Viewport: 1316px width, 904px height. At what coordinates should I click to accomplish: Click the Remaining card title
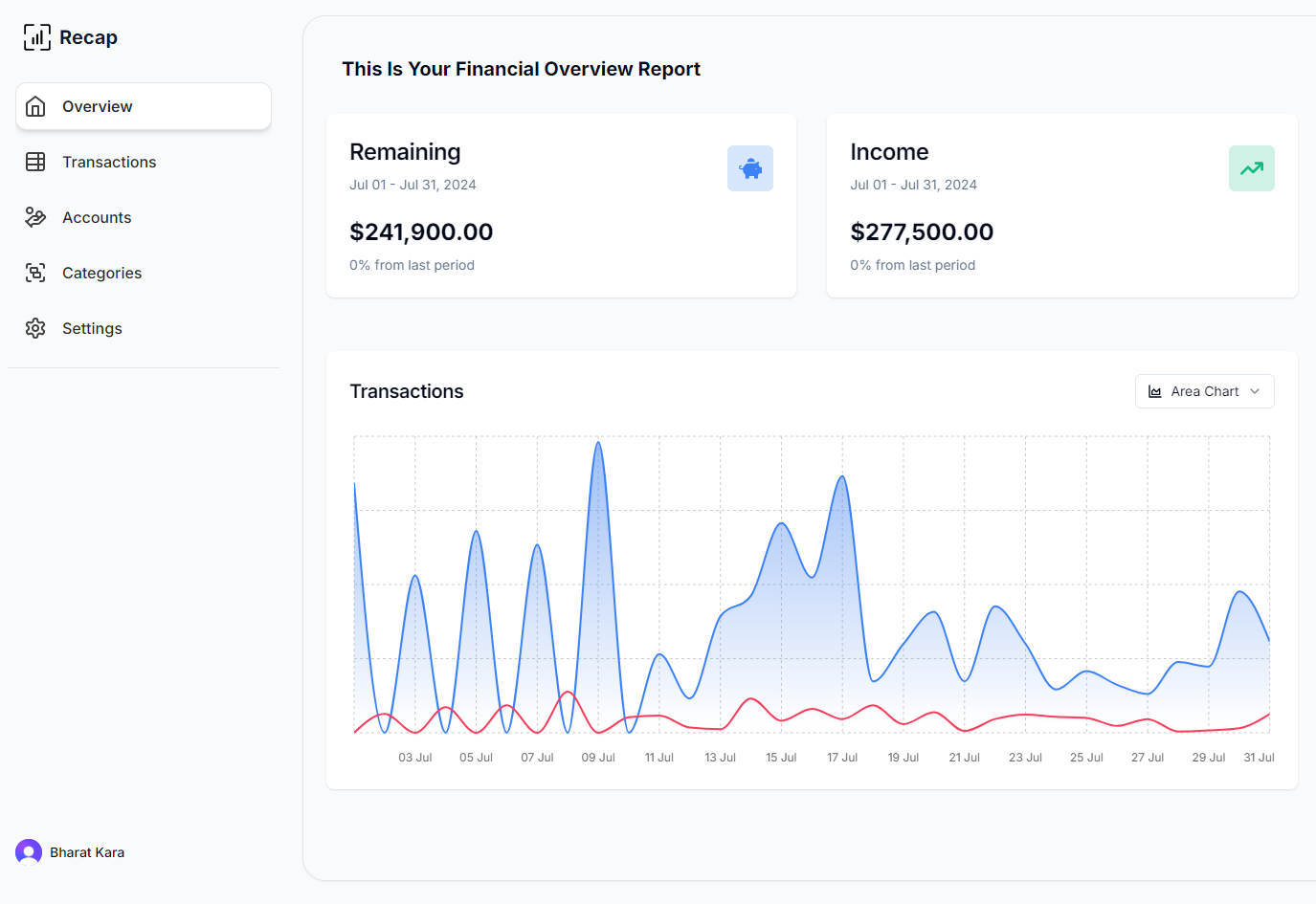coord(405,152)
